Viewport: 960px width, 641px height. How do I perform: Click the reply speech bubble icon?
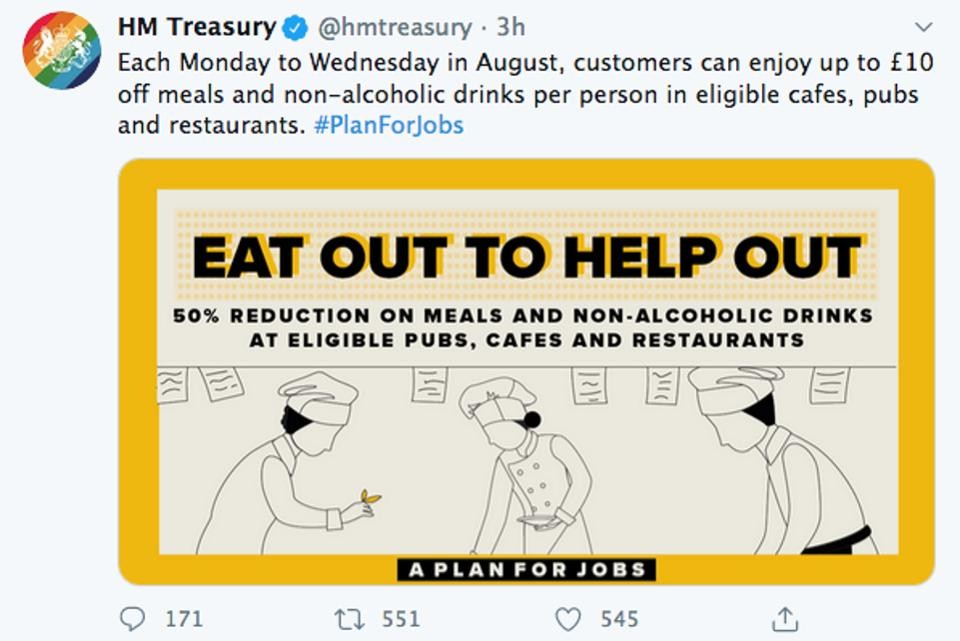click(x=132, y=619)
